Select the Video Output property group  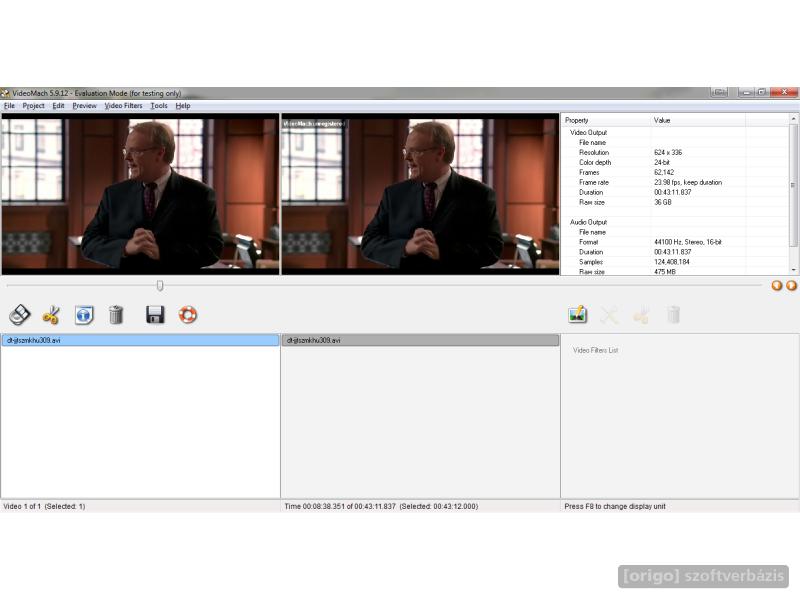[588, 133]
